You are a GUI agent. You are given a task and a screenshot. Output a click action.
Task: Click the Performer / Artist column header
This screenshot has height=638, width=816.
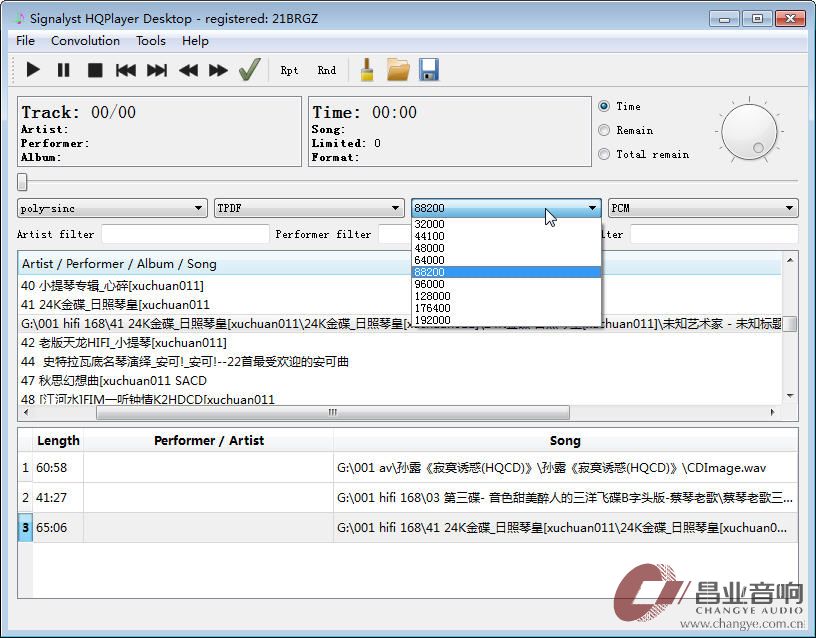(x=209, y=441)
